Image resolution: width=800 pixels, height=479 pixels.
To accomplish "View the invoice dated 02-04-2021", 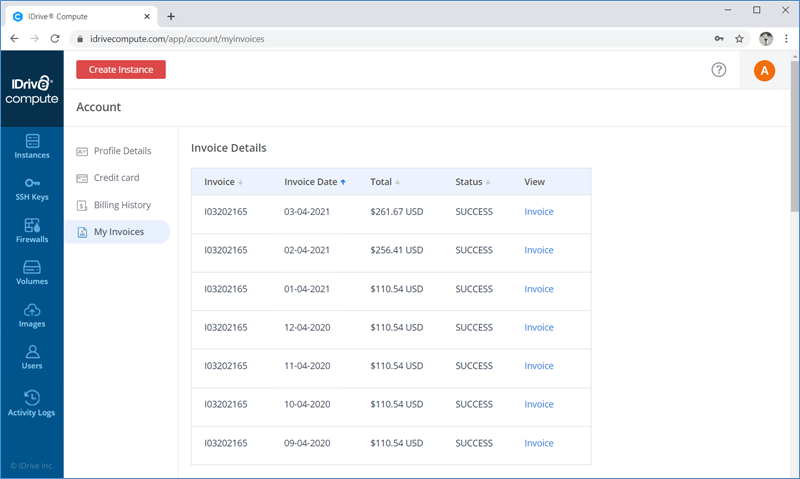I will [x=539, y=250].
